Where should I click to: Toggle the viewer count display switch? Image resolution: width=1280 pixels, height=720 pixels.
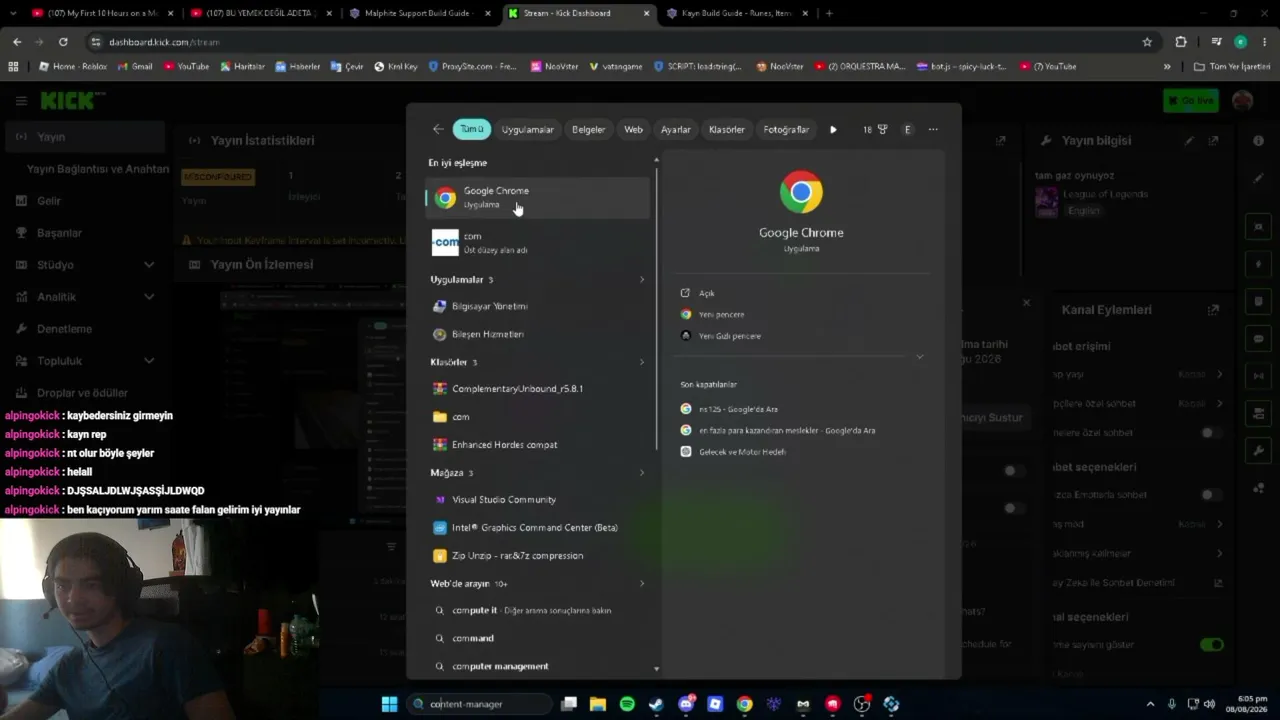point(1211,645)
